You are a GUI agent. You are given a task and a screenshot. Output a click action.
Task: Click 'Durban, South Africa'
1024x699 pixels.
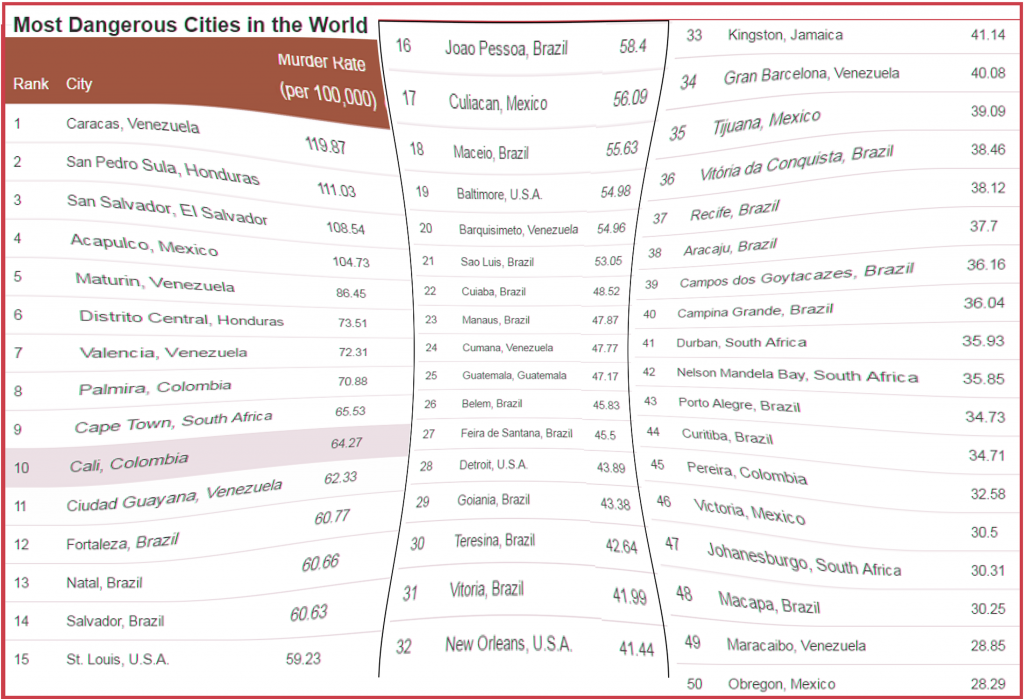741,342
